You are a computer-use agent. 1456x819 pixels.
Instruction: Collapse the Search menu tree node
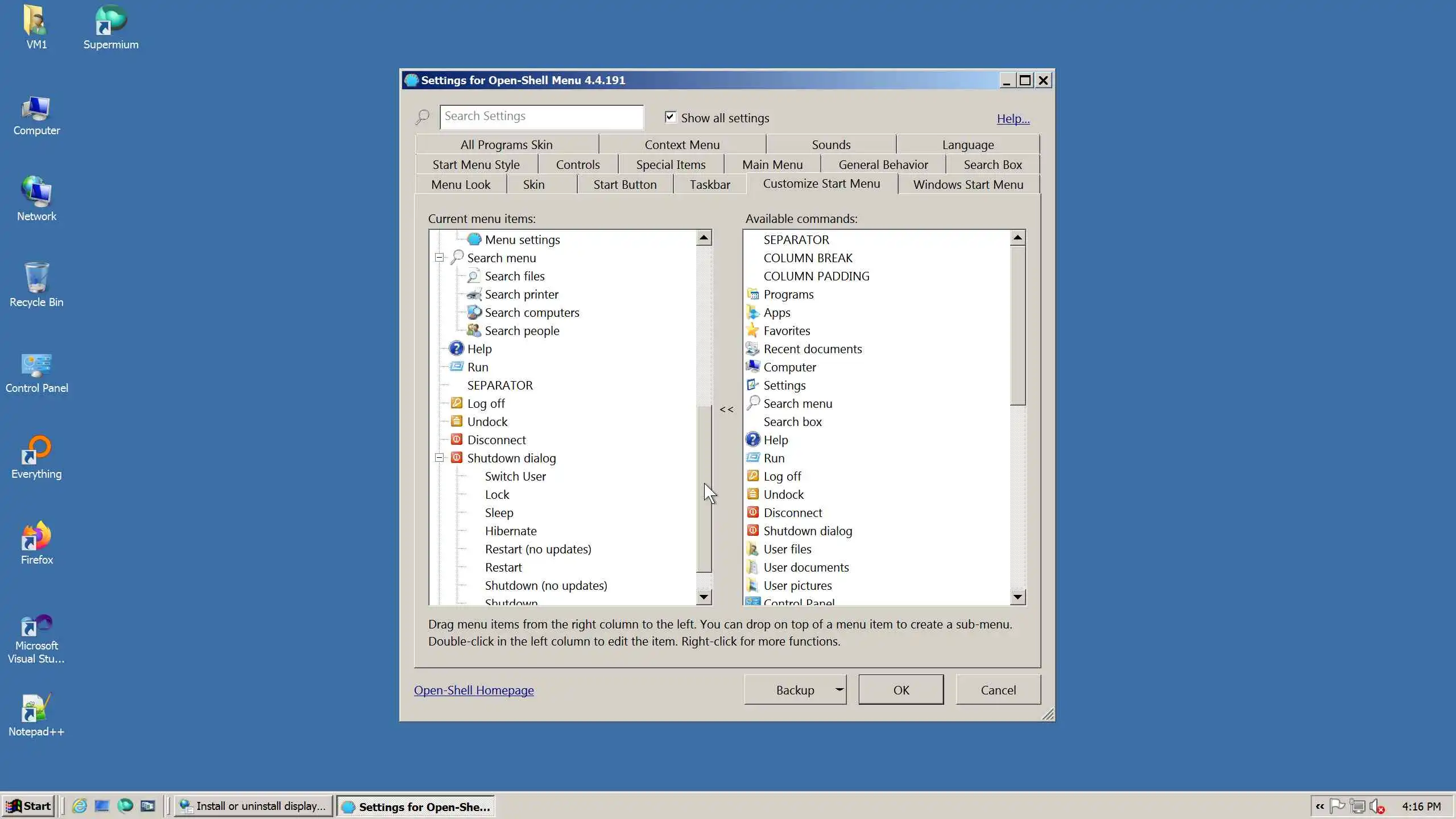pos(439,258)
